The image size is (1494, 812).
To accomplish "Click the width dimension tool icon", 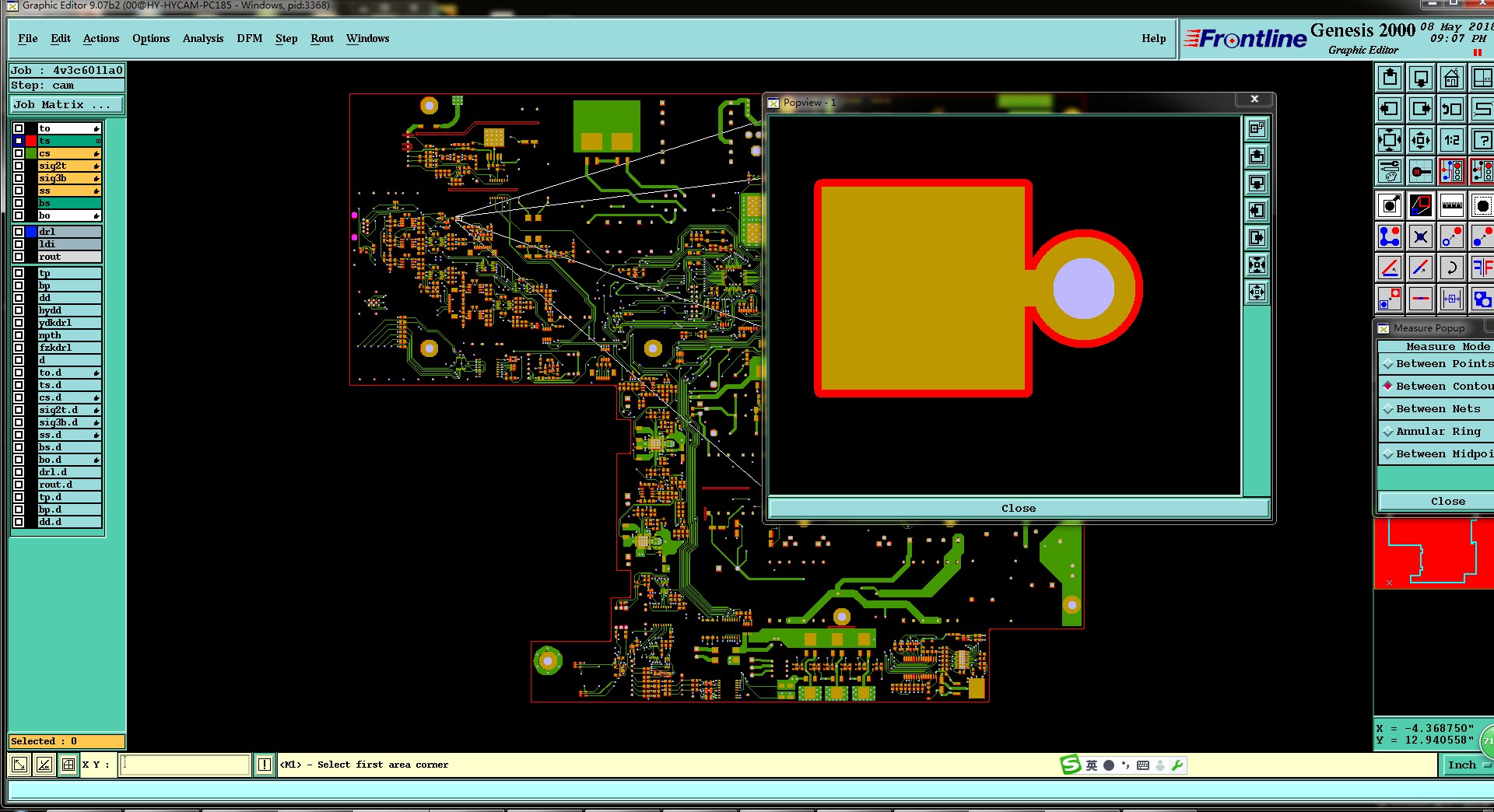I will (1452, 299).
